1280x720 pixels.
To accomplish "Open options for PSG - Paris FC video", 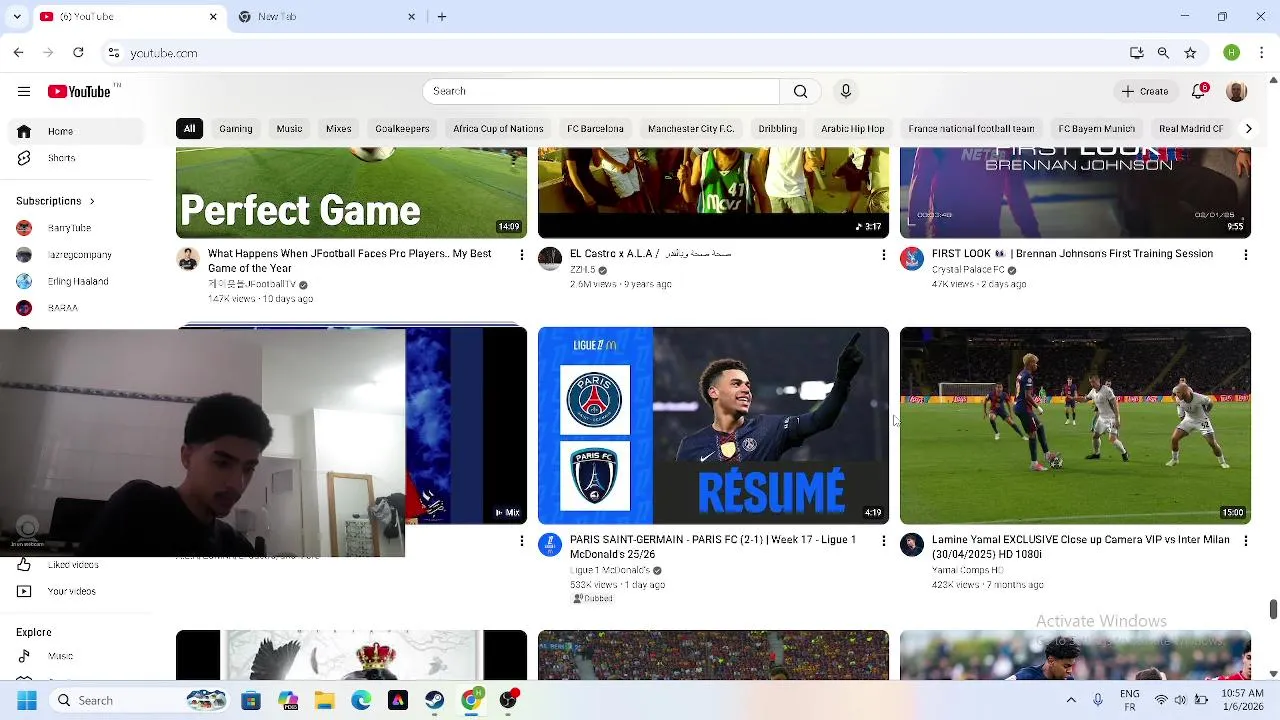I will [x=883, y=541].
